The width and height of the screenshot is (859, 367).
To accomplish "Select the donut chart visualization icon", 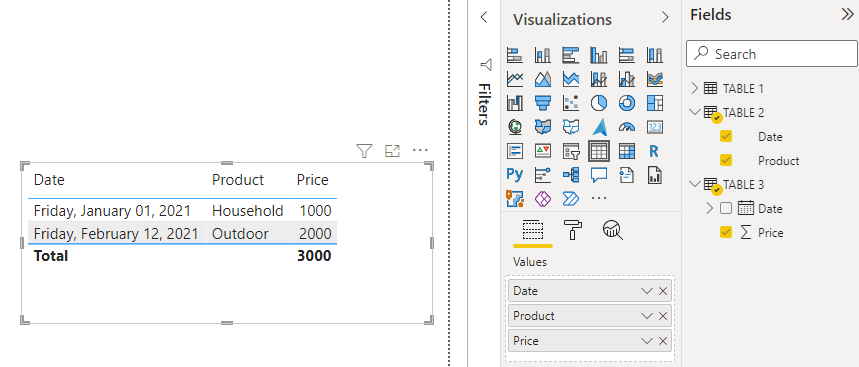I will pos(627,102).
